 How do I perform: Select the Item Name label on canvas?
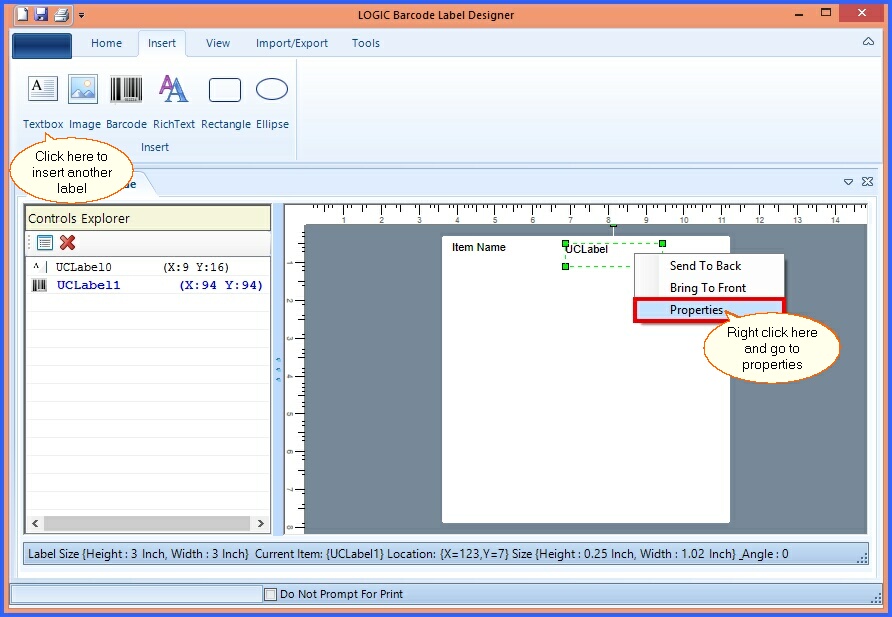pos(478,247)
